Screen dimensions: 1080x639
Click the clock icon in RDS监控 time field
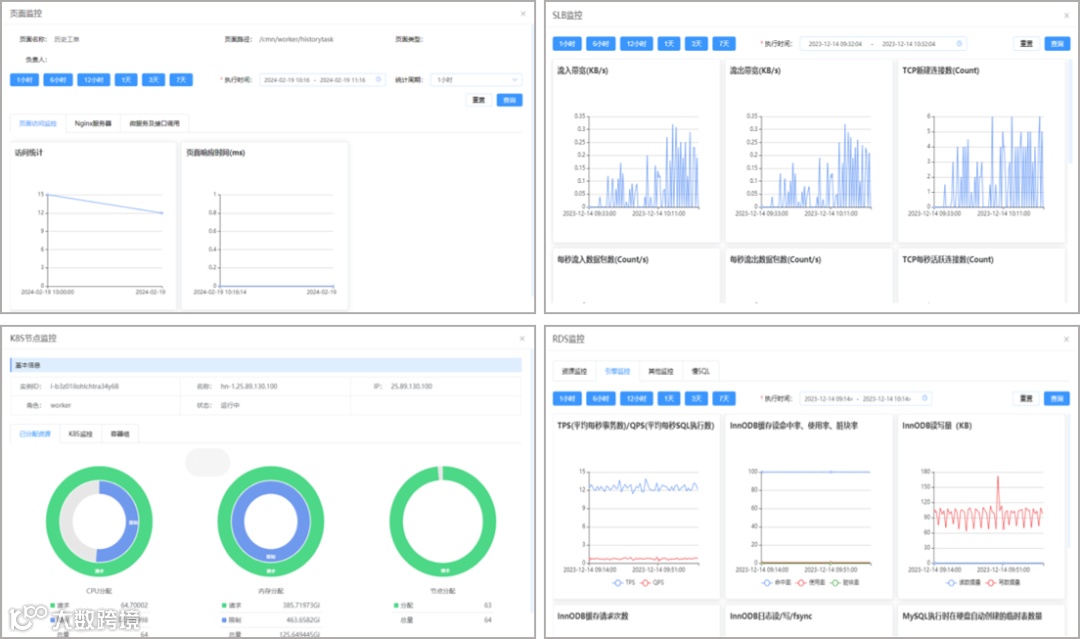925,398
